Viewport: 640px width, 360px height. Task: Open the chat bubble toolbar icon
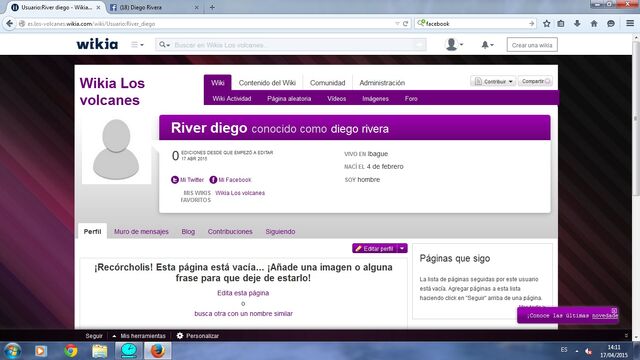pos(611,24)
